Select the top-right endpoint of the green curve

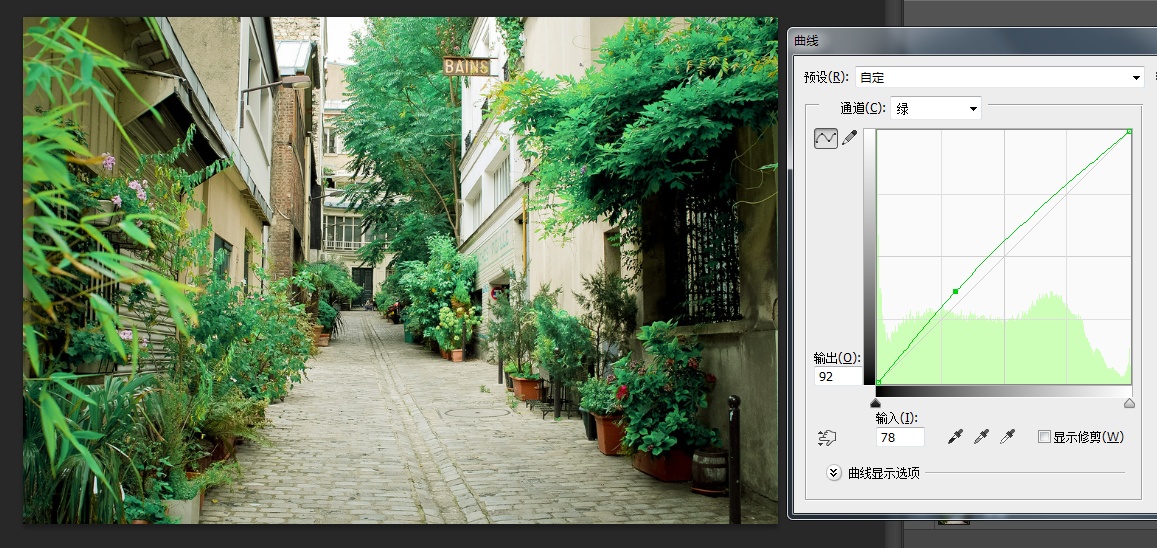1130,131
